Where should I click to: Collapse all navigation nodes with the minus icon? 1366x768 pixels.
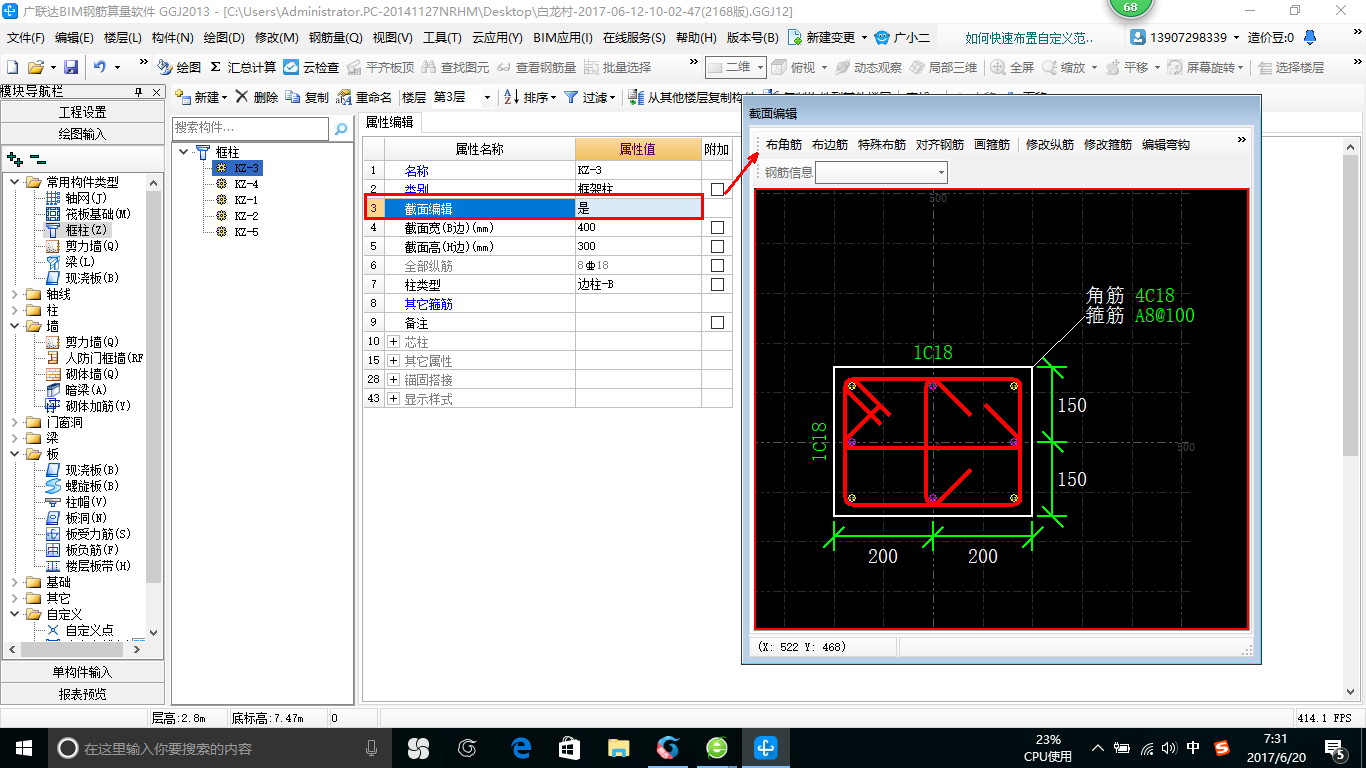click(37, 159)
